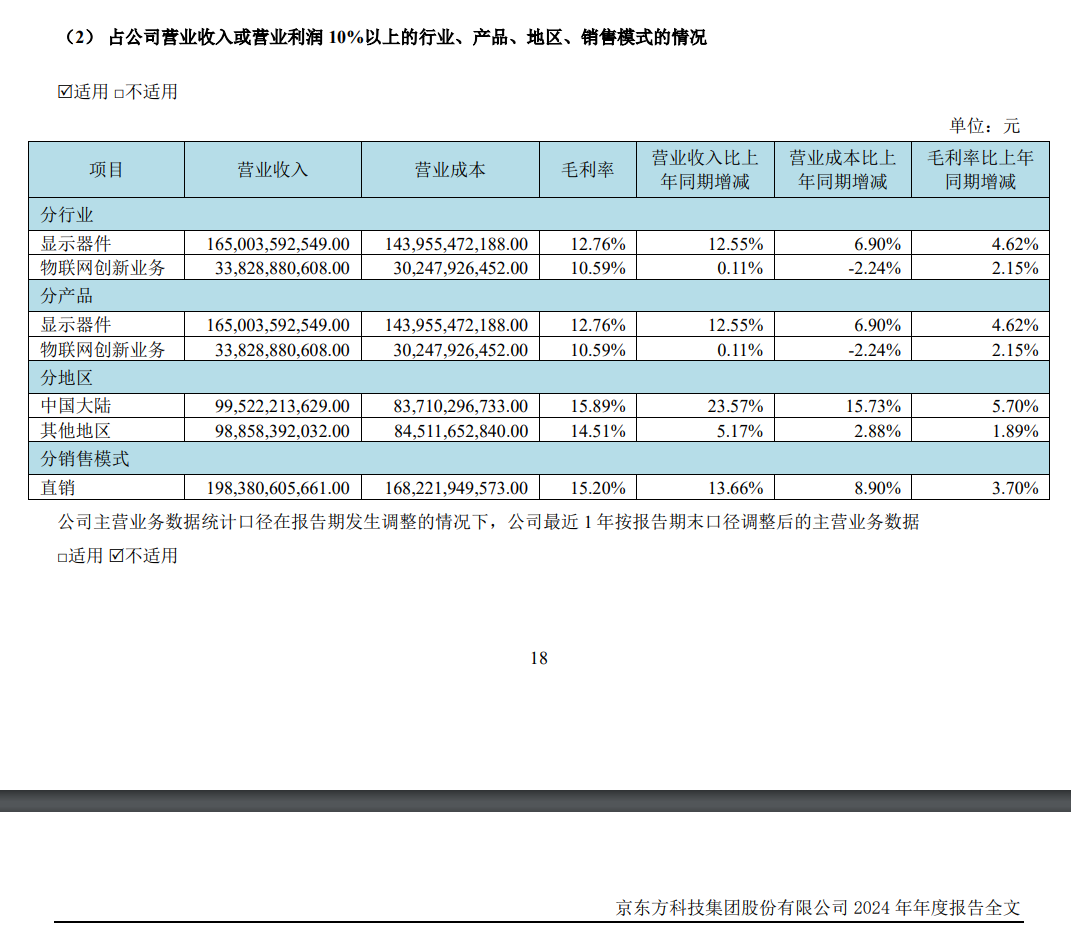This screenshot has width=1071, height=928.
Task: Select the value 198,380,605,661.00
Action: pyautogui.click(x=278, y=488)
